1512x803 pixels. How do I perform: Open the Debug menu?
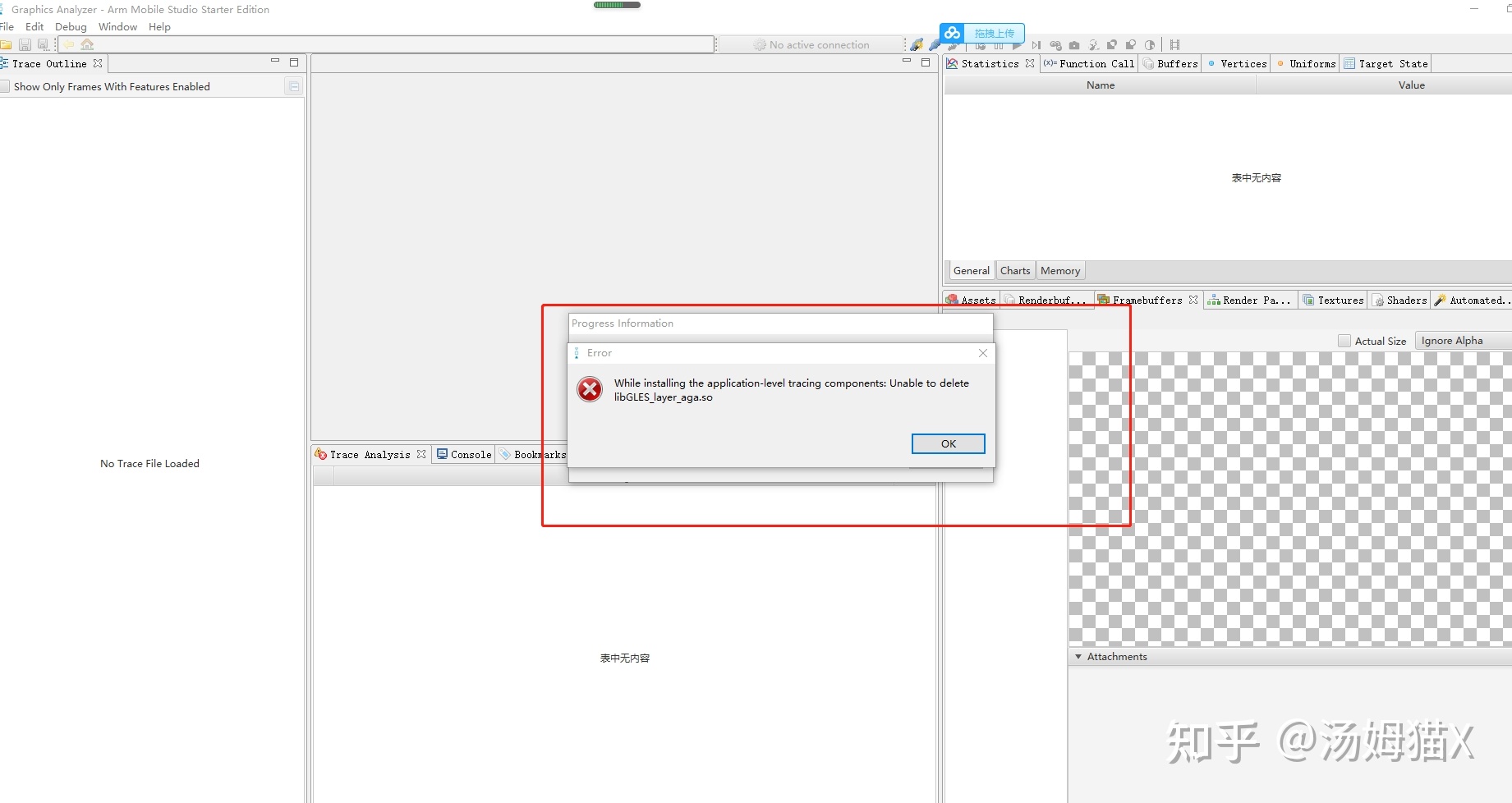click(71, 27)
